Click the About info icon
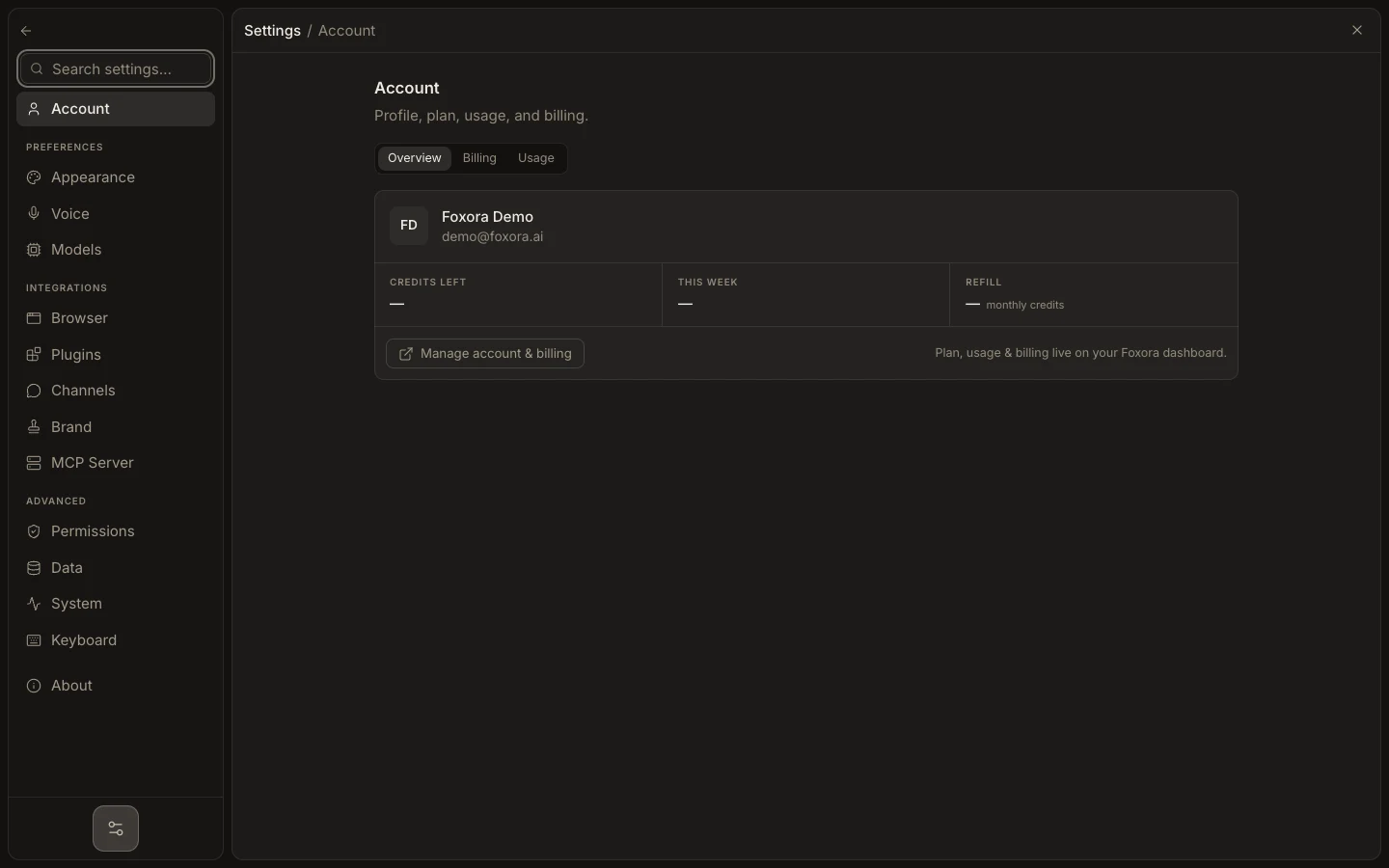The width and height of the screenshot is (1389, 868). pyautogui.click(x=34, y=686)
